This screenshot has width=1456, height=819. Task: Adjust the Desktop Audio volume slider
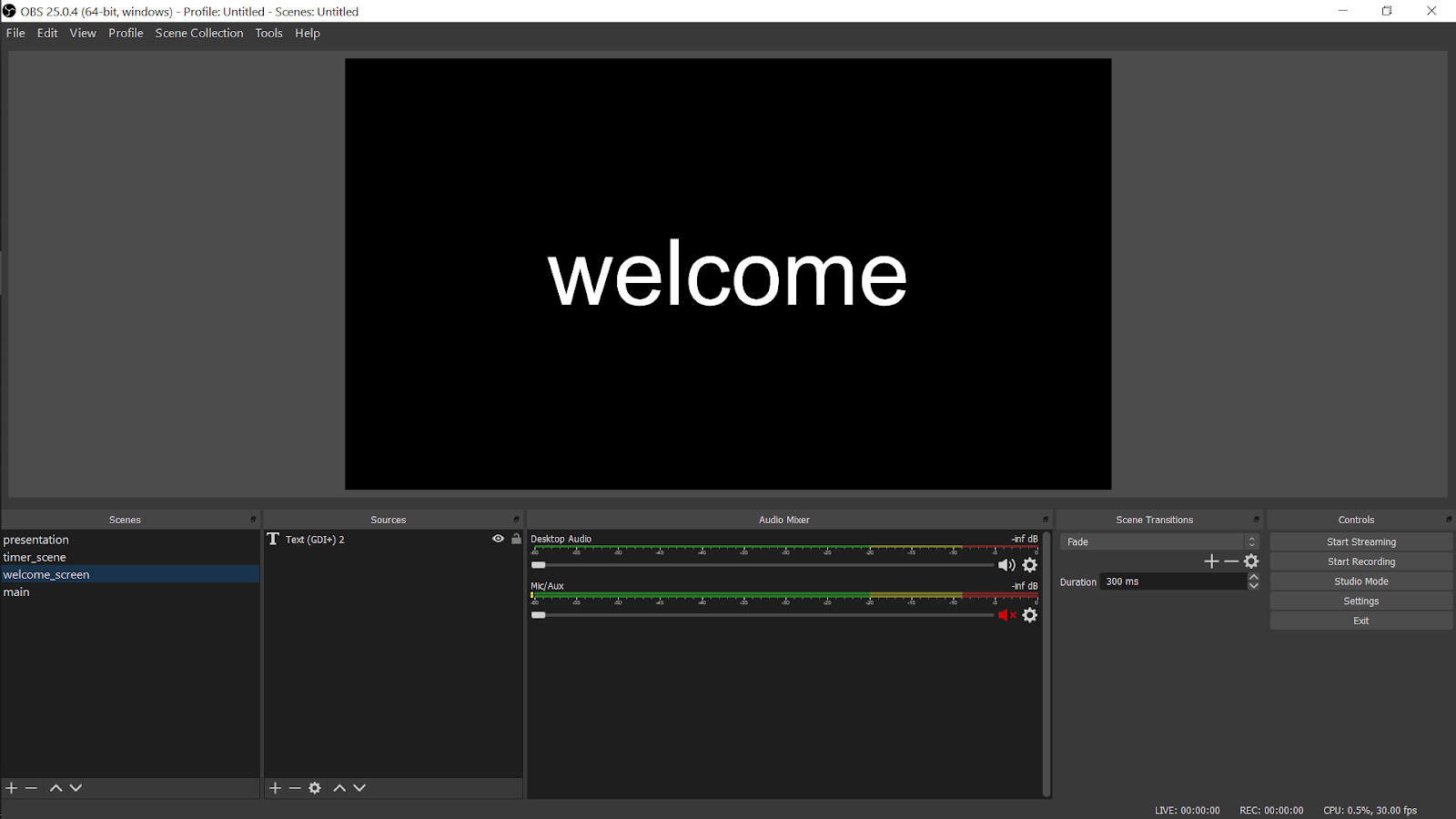click(x=538, y=564)
